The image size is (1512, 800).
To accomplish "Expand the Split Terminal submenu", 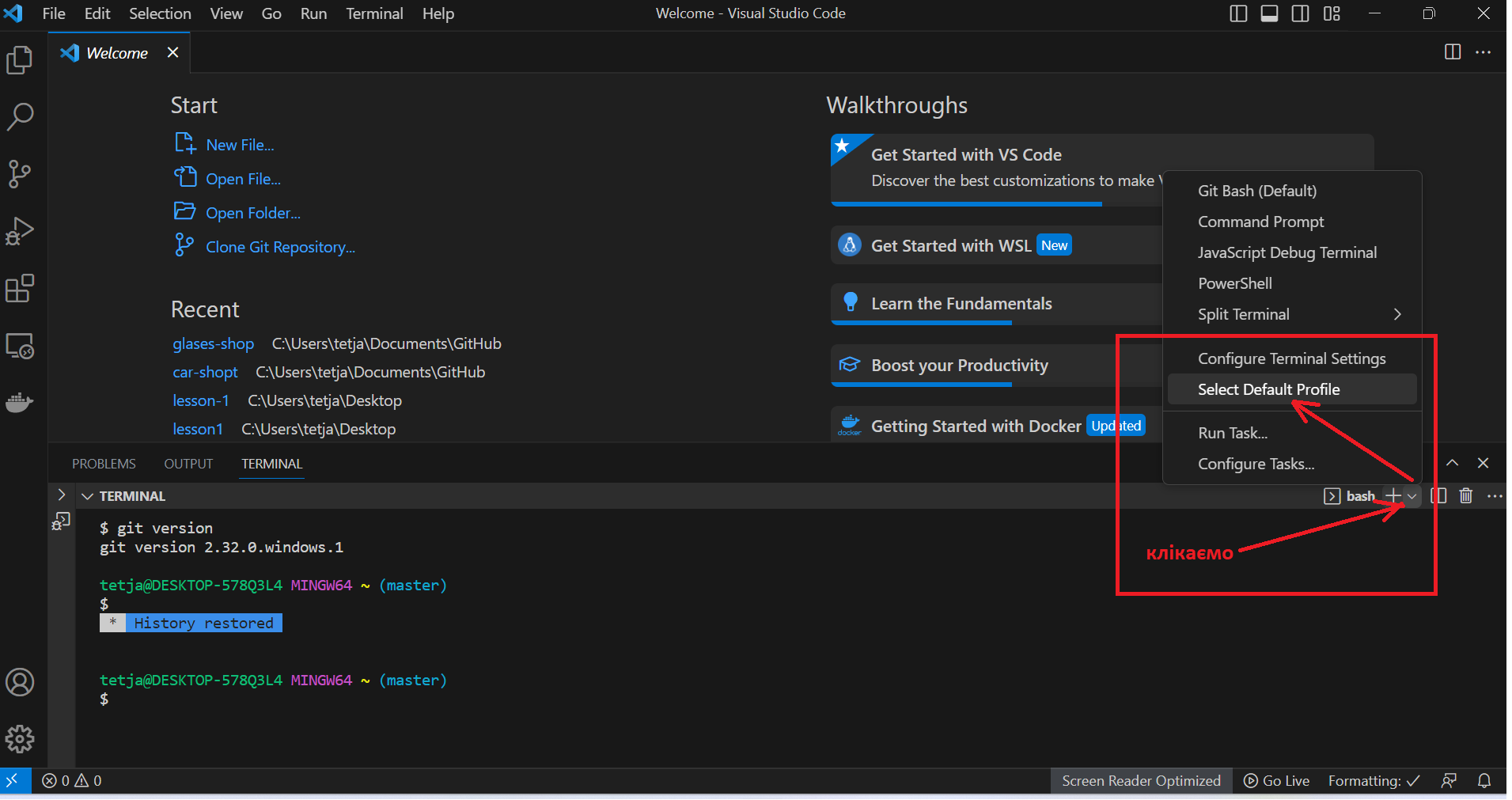I will point(1292,314).
